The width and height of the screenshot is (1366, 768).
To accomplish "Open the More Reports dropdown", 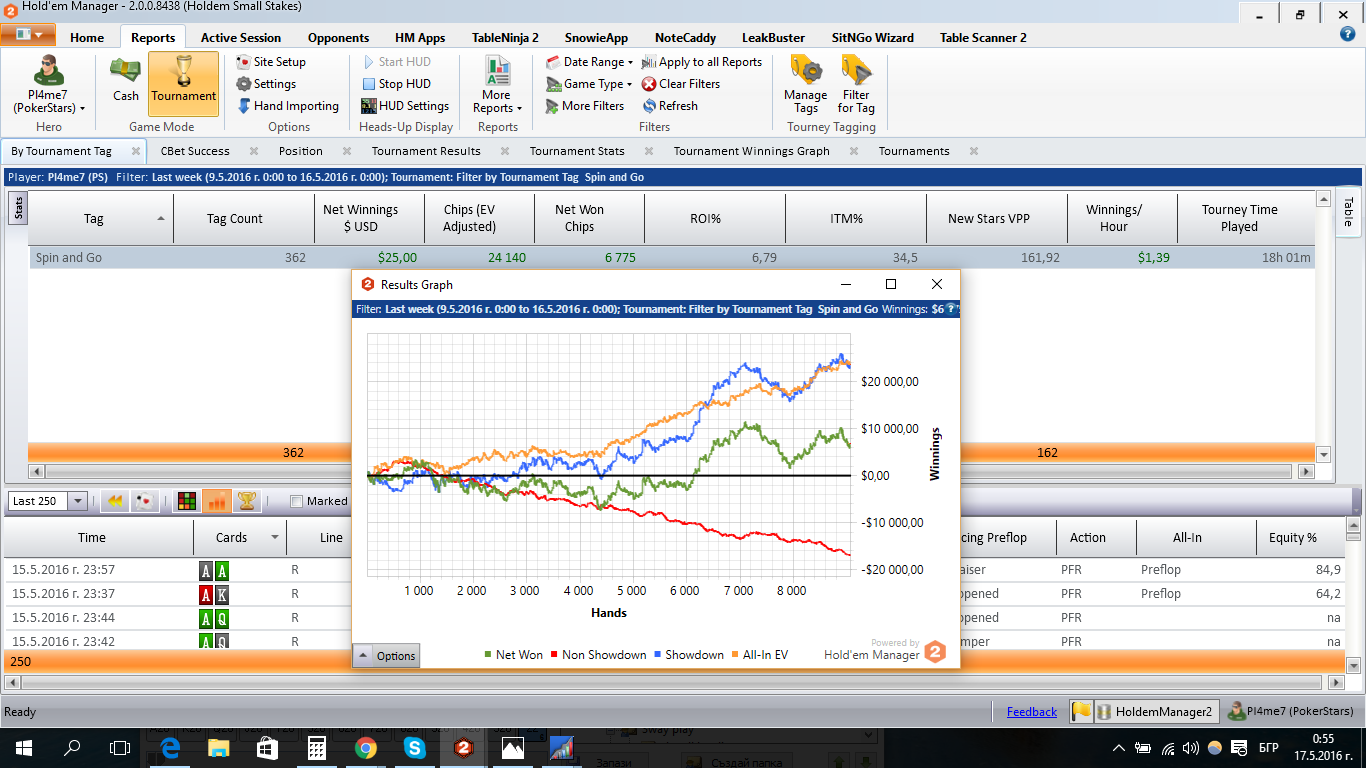I will coord(497,84).
